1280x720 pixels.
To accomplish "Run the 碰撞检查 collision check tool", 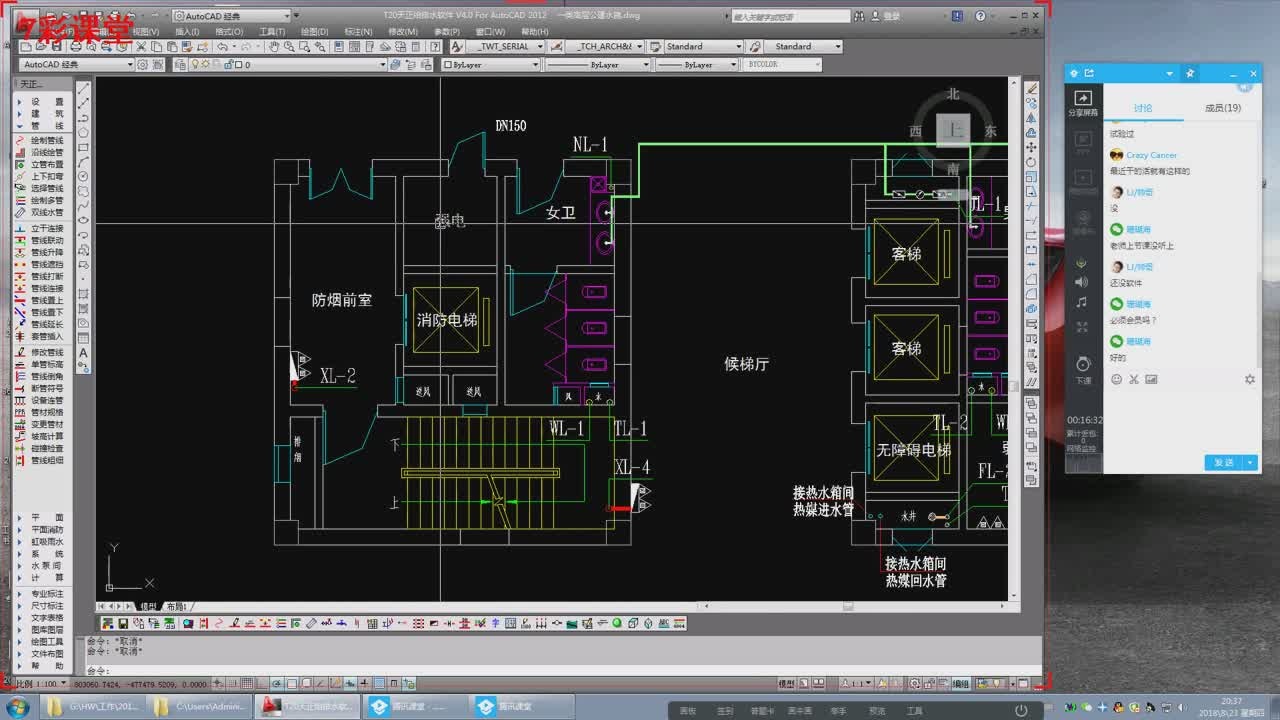I will coord(40,449).
